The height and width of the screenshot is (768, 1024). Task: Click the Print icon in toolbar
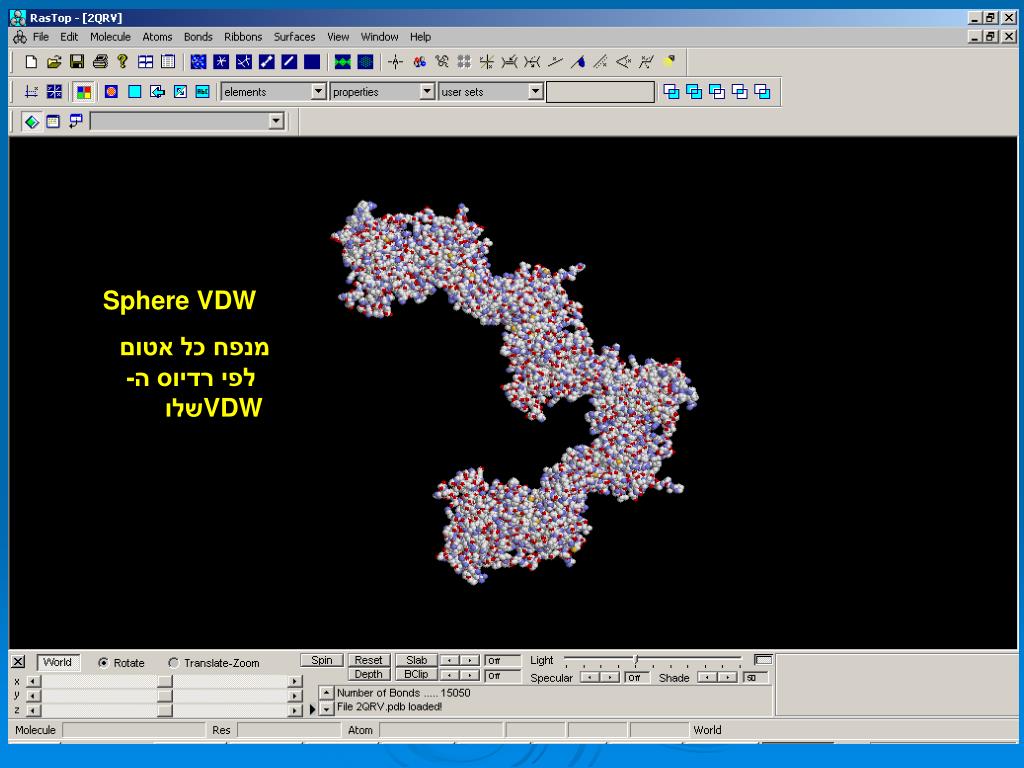click(x=100, y=62)
